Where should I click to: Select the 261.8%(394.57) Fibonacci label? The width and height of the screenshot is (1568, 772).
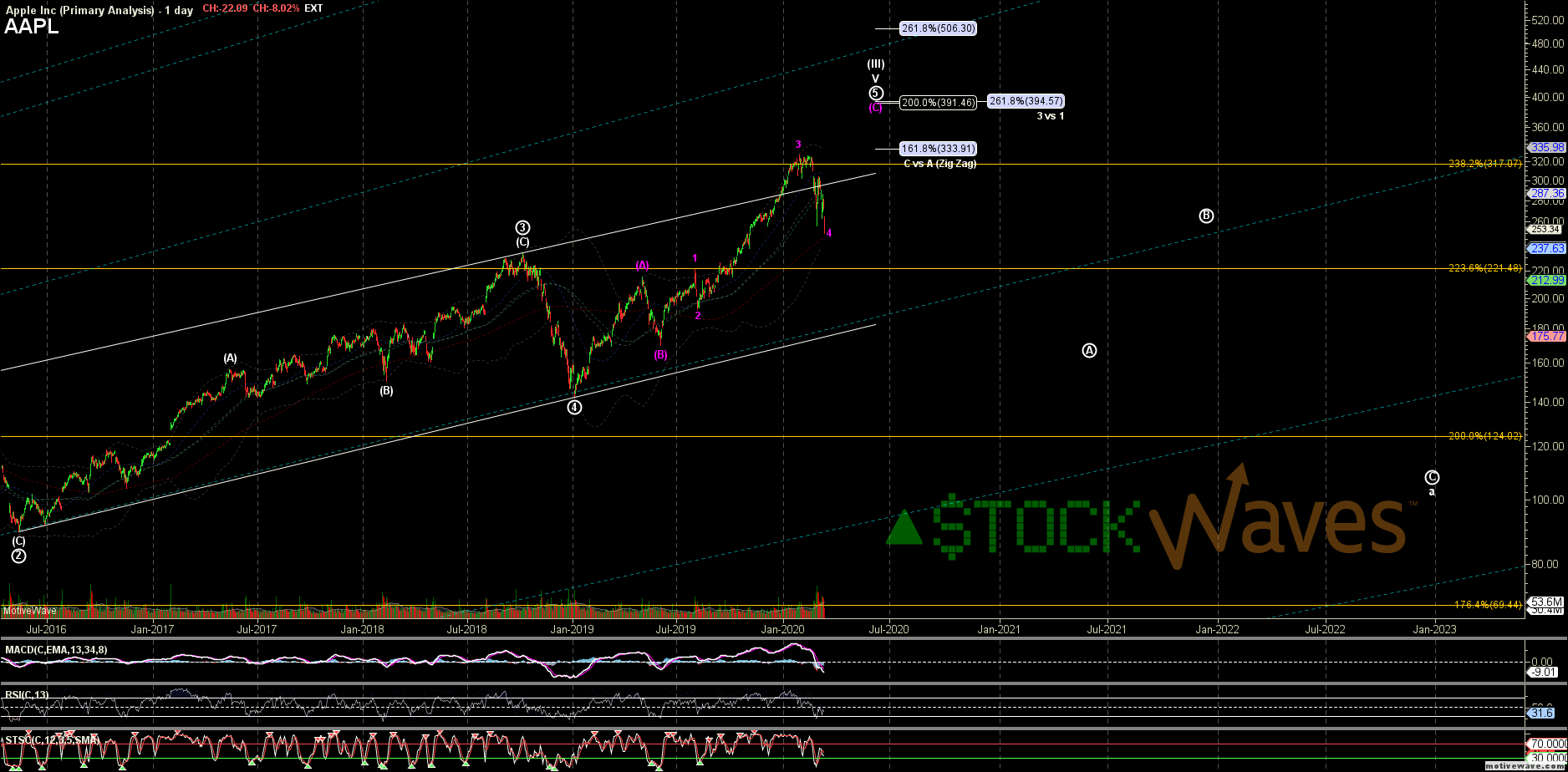pos(1026,101)
